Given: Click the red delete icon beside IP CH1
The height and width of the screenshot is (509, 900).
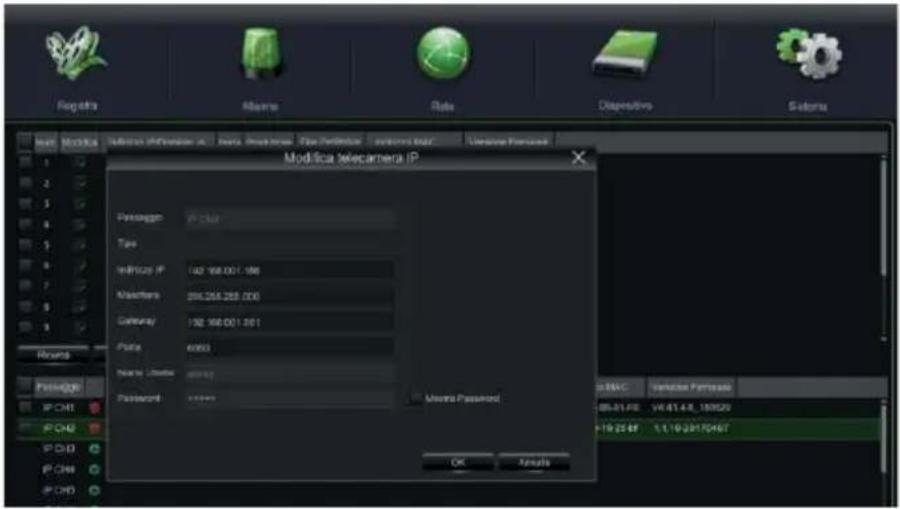Looking at the screenshot, I should coord(95,408).
